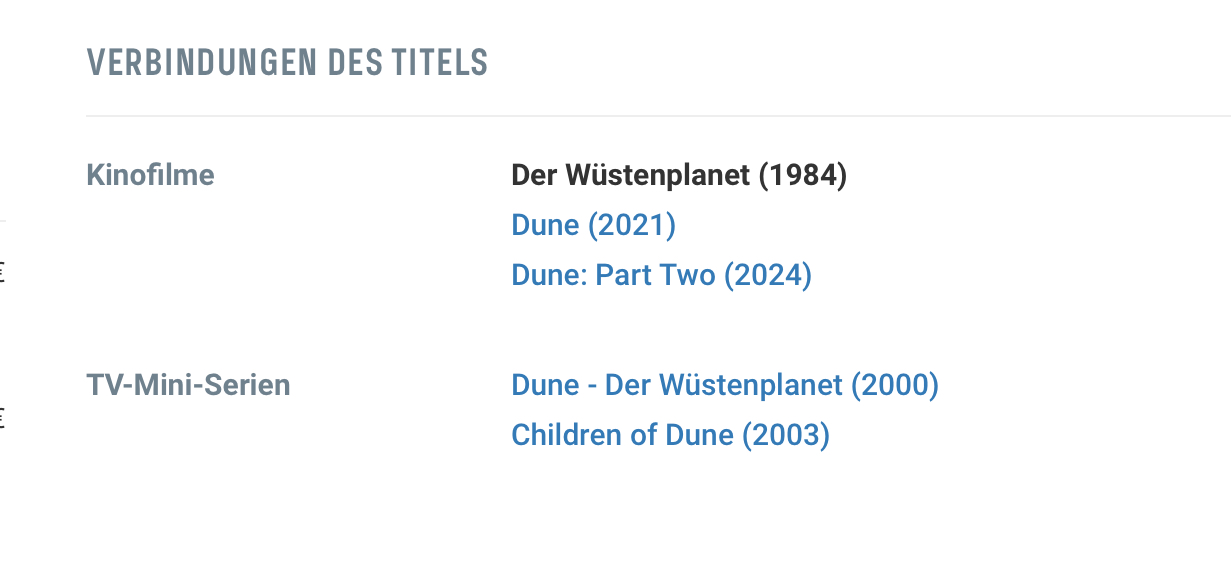
Task: Click the Kinofilme category label
Action: click(x=151, y=175)
